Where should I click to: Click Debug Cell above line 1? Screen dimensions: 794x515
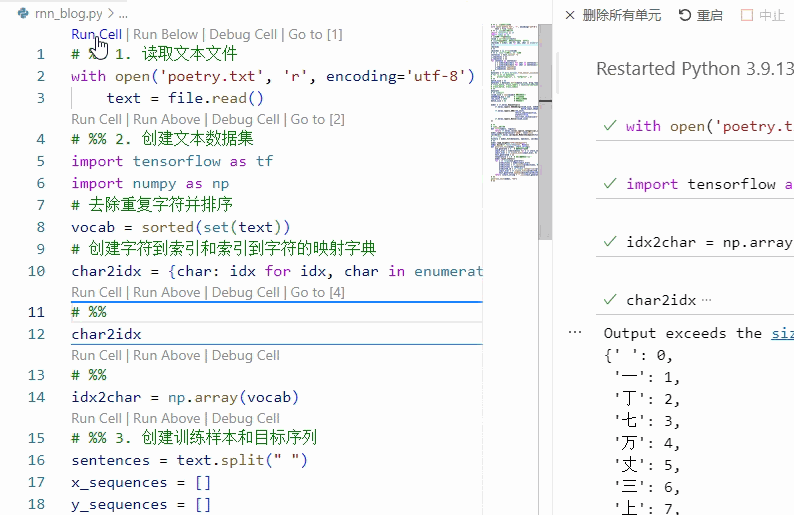pos(243,34)
